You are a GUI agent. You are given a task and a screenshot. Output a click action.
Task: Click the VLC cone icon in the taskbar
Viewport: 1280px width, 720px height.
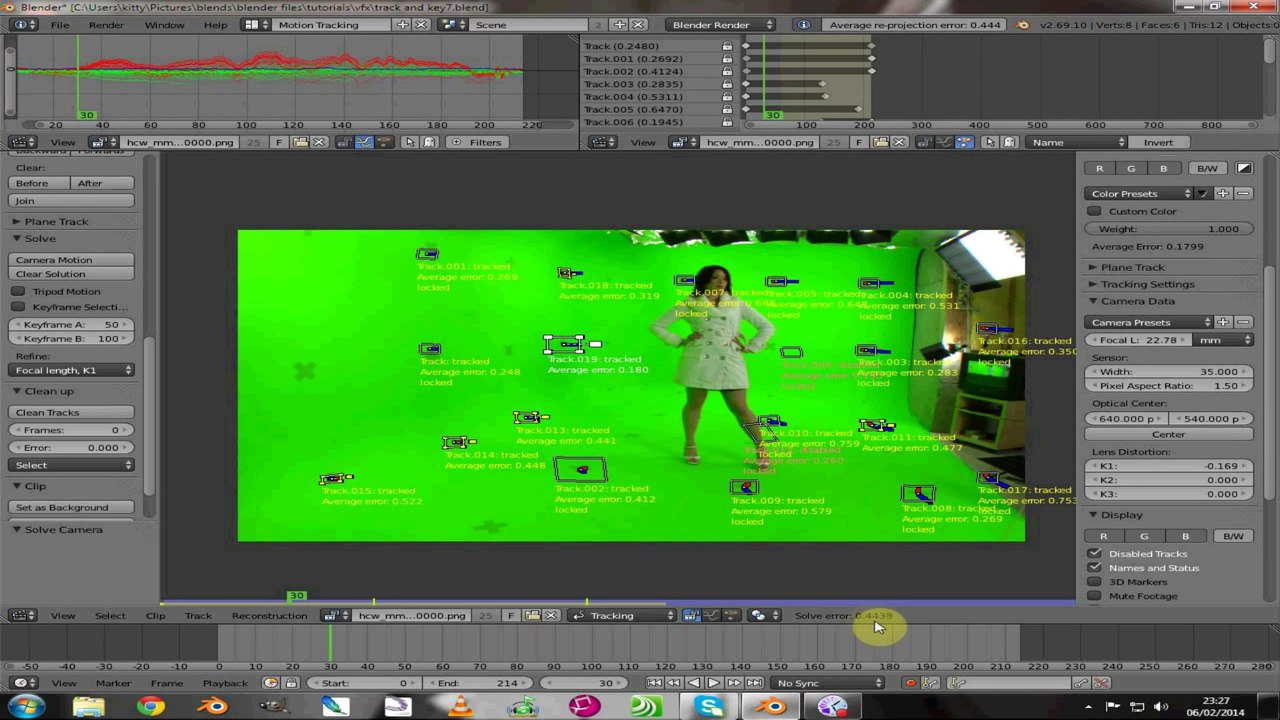click(x=461, y=707)
